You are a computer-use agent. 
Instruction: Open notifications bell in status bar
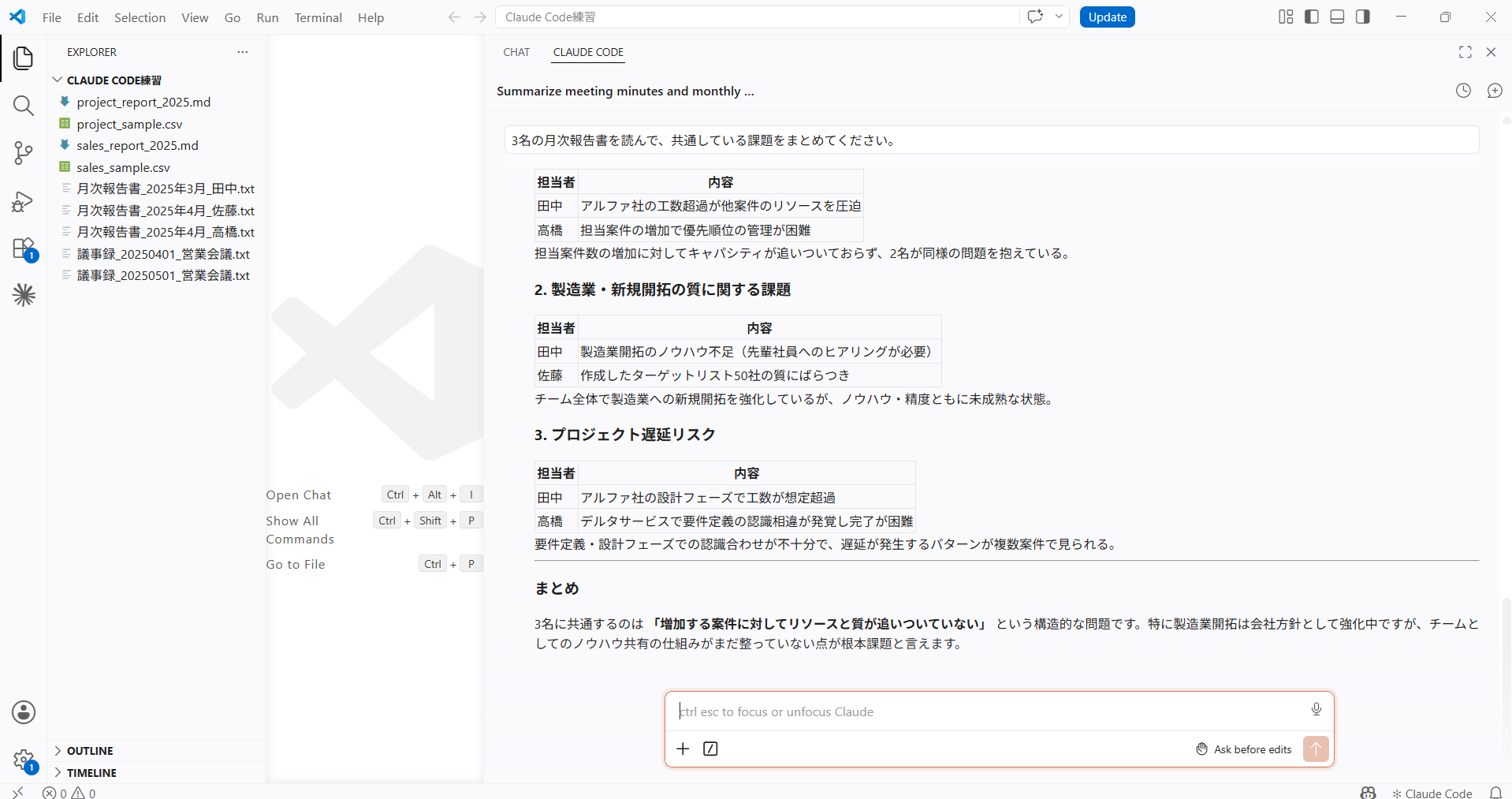tap(1495, 792)
